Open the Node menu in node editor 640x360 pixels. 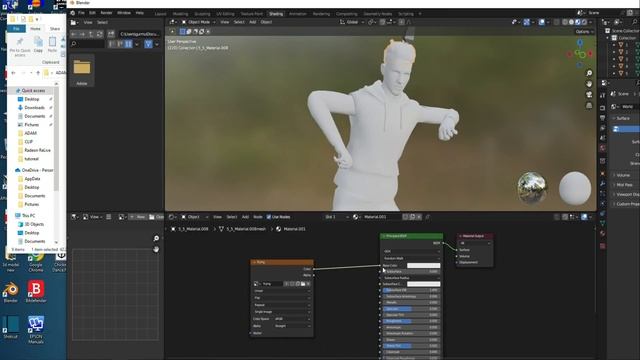click(x=258, y=217)
